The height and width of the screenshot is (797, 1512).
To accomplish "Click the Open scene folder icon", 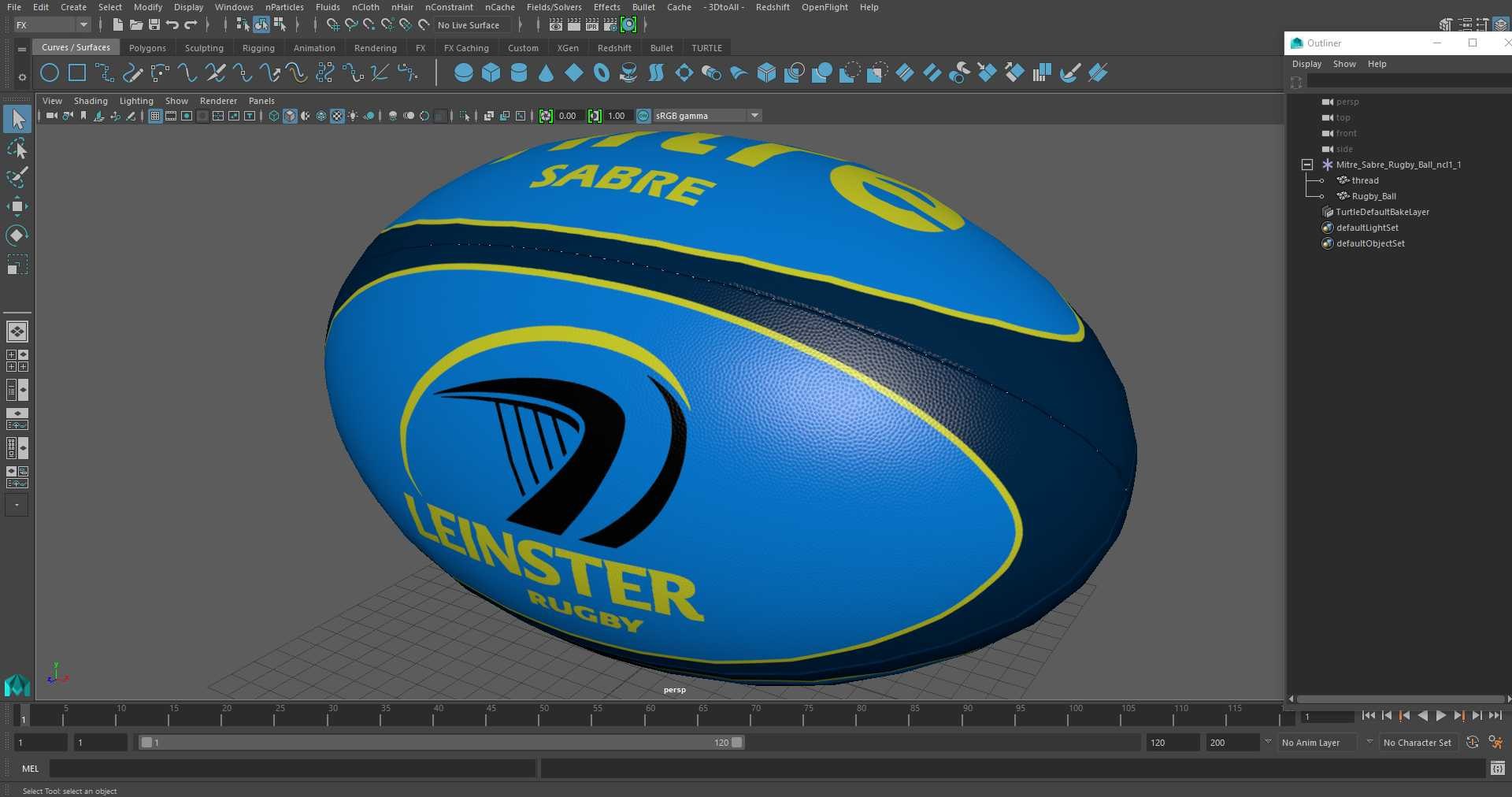I will (x=135, y=25).
